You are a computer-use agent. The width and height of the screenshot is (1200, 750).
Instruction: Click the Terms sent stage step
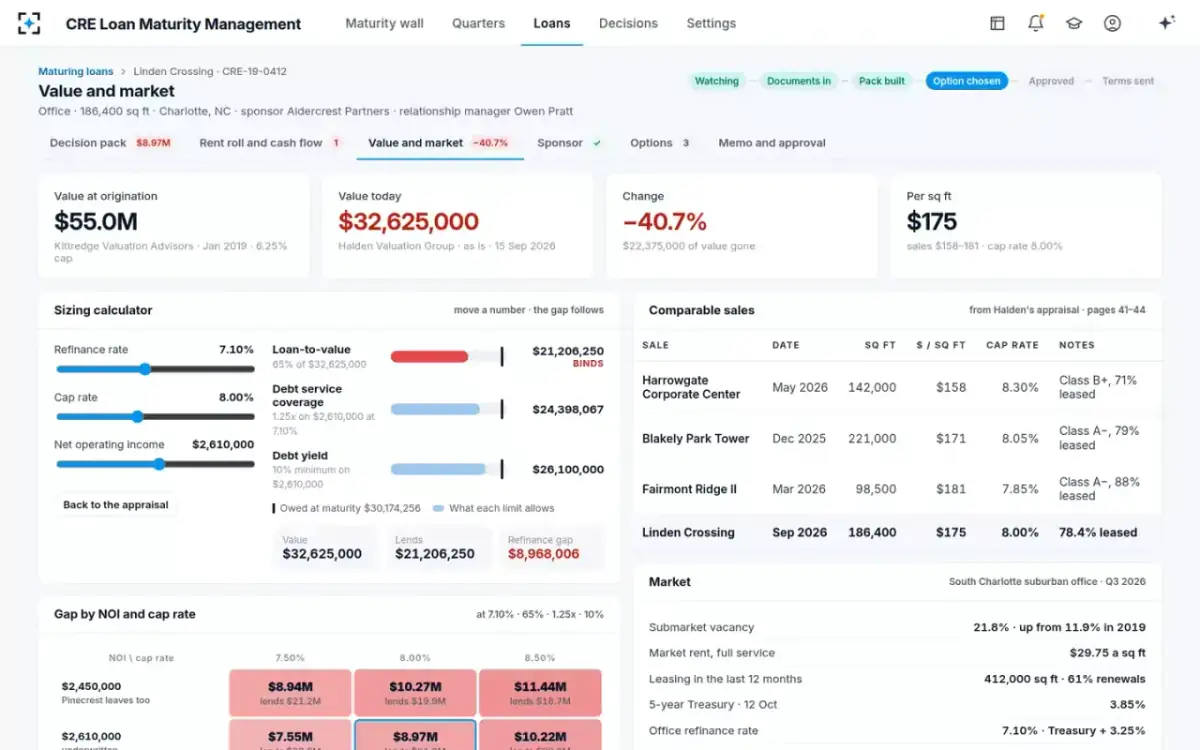[1128, 81]
